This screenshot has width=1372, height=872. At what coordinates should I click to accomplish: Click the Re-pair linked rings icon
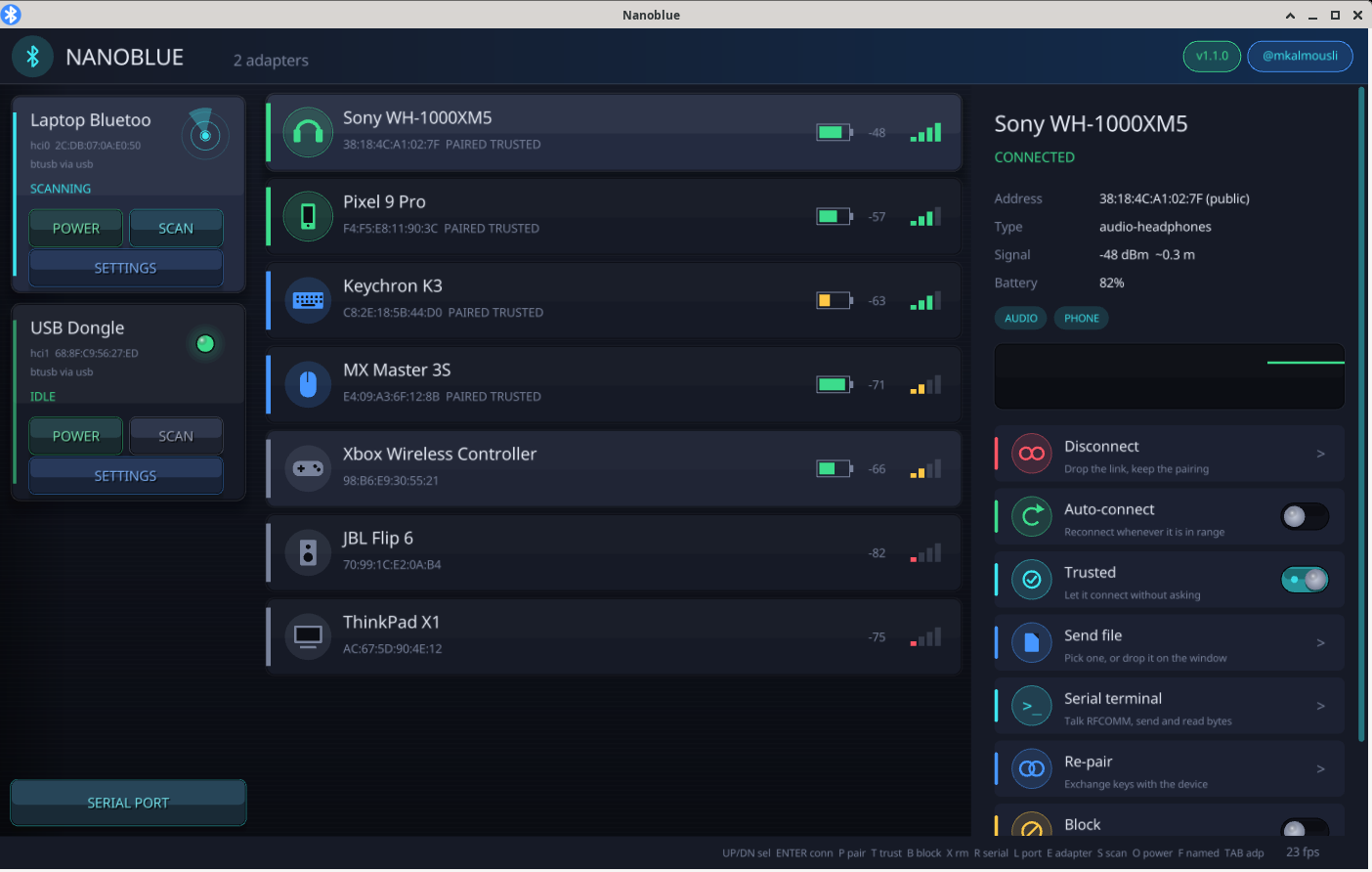click(x=1031, y=768)
